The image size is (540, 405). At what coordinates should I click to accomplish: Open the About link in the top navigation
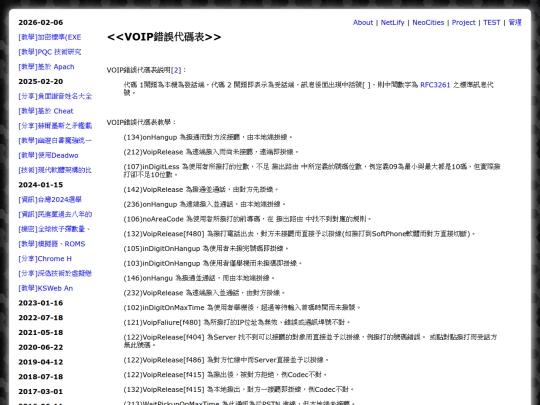pos(363,22)
